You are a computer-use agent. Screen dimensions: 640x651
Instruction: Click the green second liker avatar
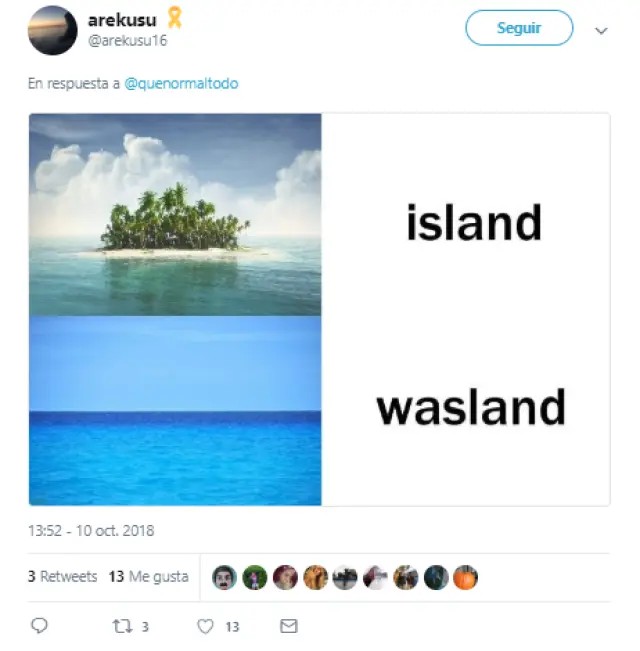point(254,577)
